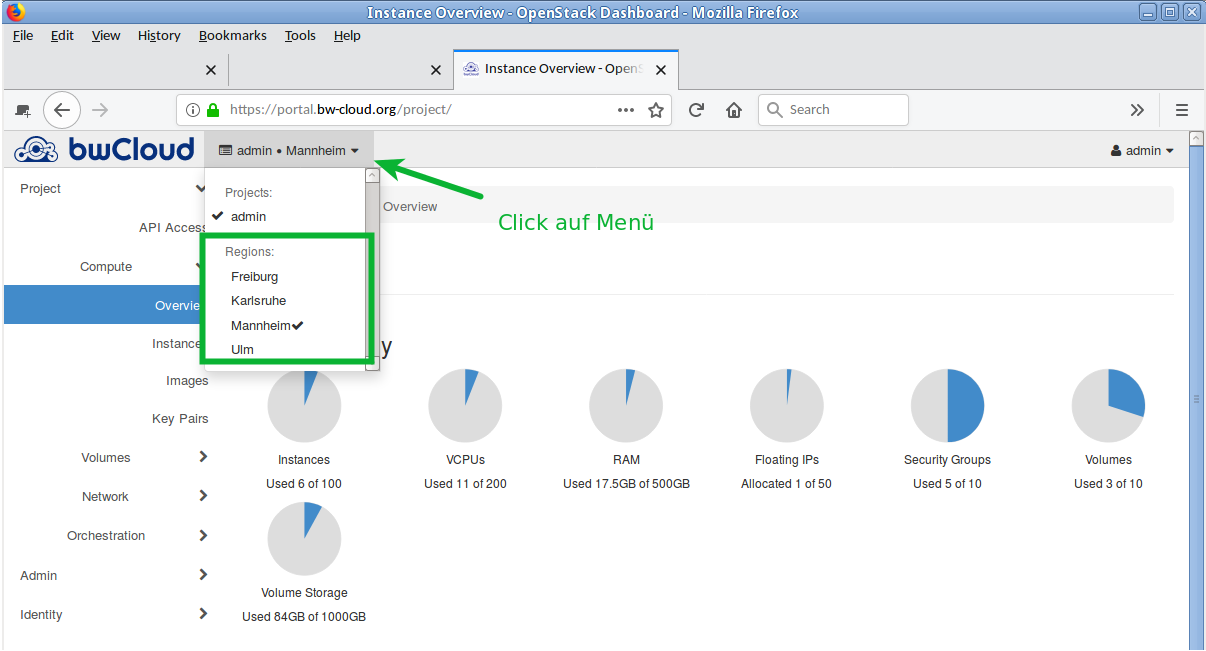Click the Firefox forward arrow button
Viewport: 1206px width, 651px height.
tap(100, 110)
